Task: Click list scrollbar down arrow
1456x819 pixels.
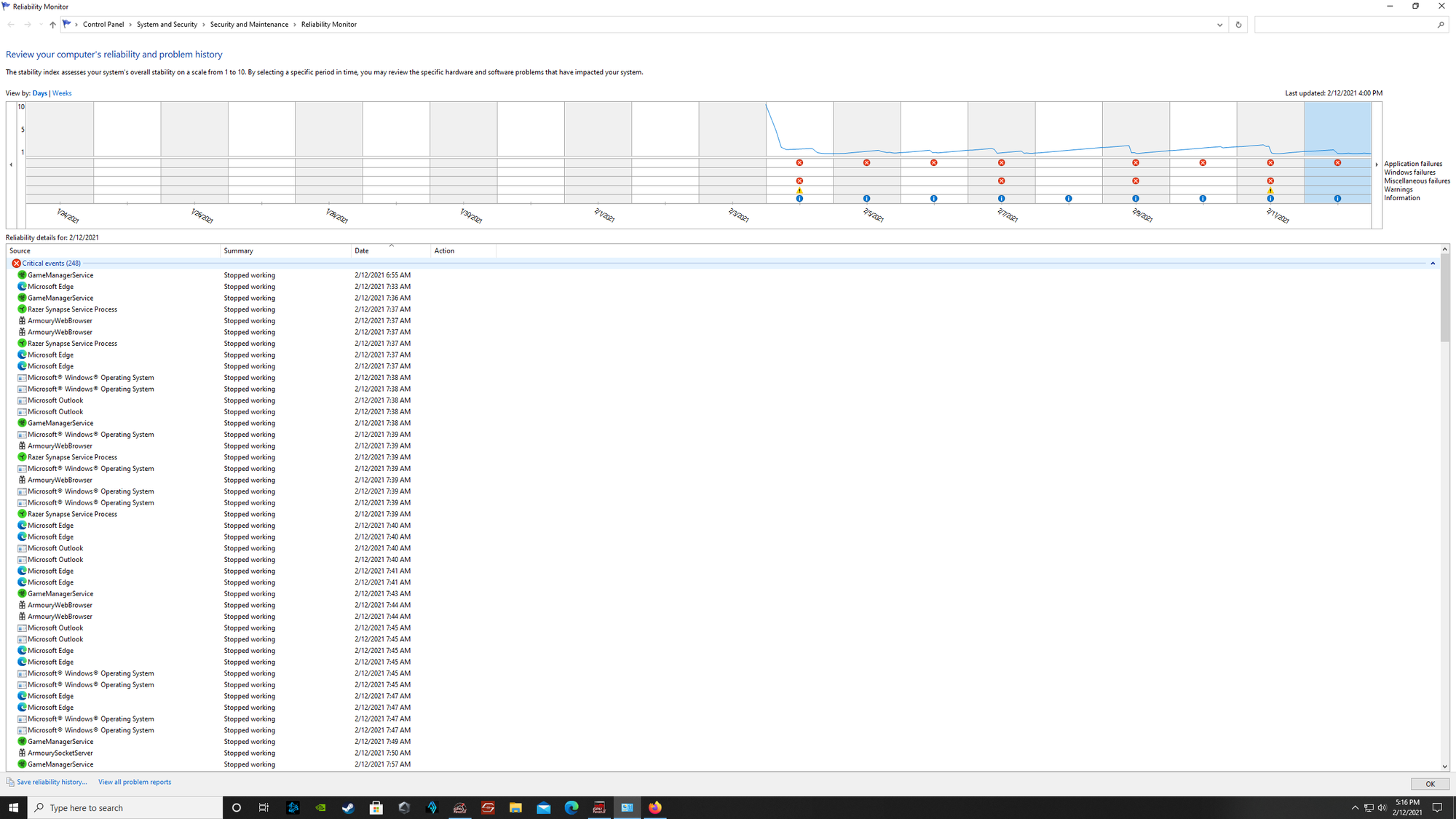Action: [x=1444, y=766]
